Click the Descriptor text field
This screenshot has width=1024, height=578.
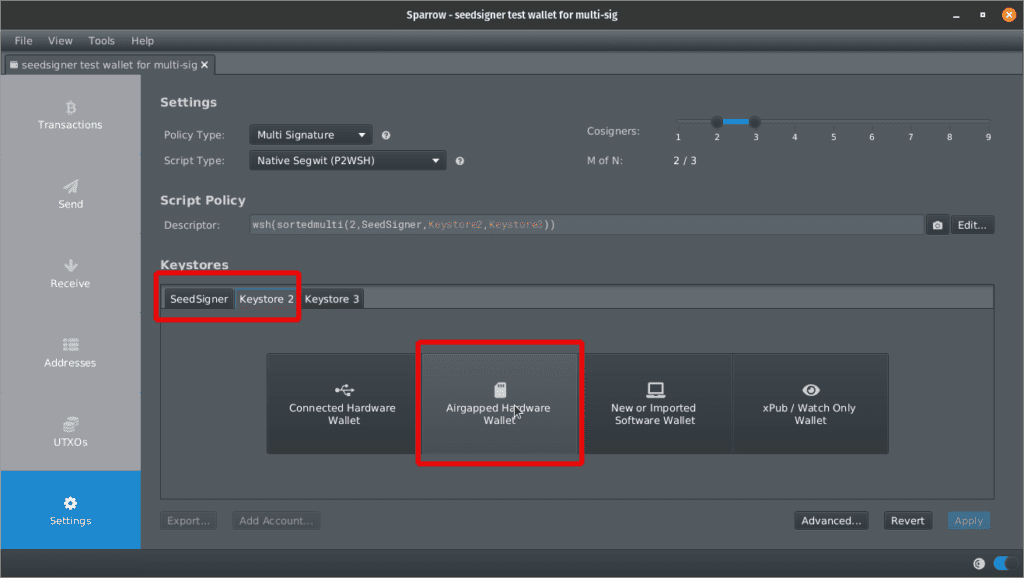pyautogui.click(x=586, y=225)
